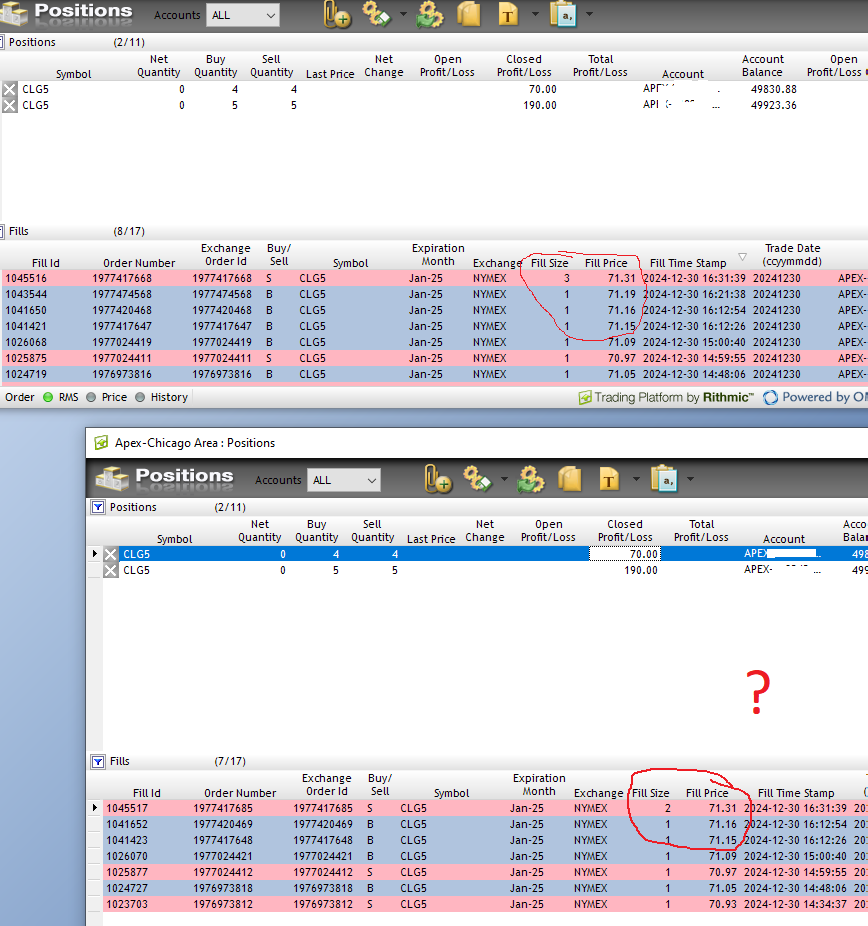The height and width of the screenshot is (926, 868).
Task: Click the Fills filter funnel icon in the Apex-Chicago Area window
Action: [98, 762]
